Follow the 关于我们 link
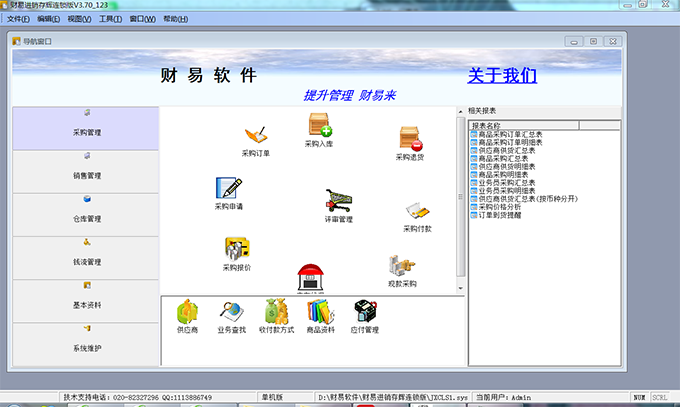 (x=502, y=75)
